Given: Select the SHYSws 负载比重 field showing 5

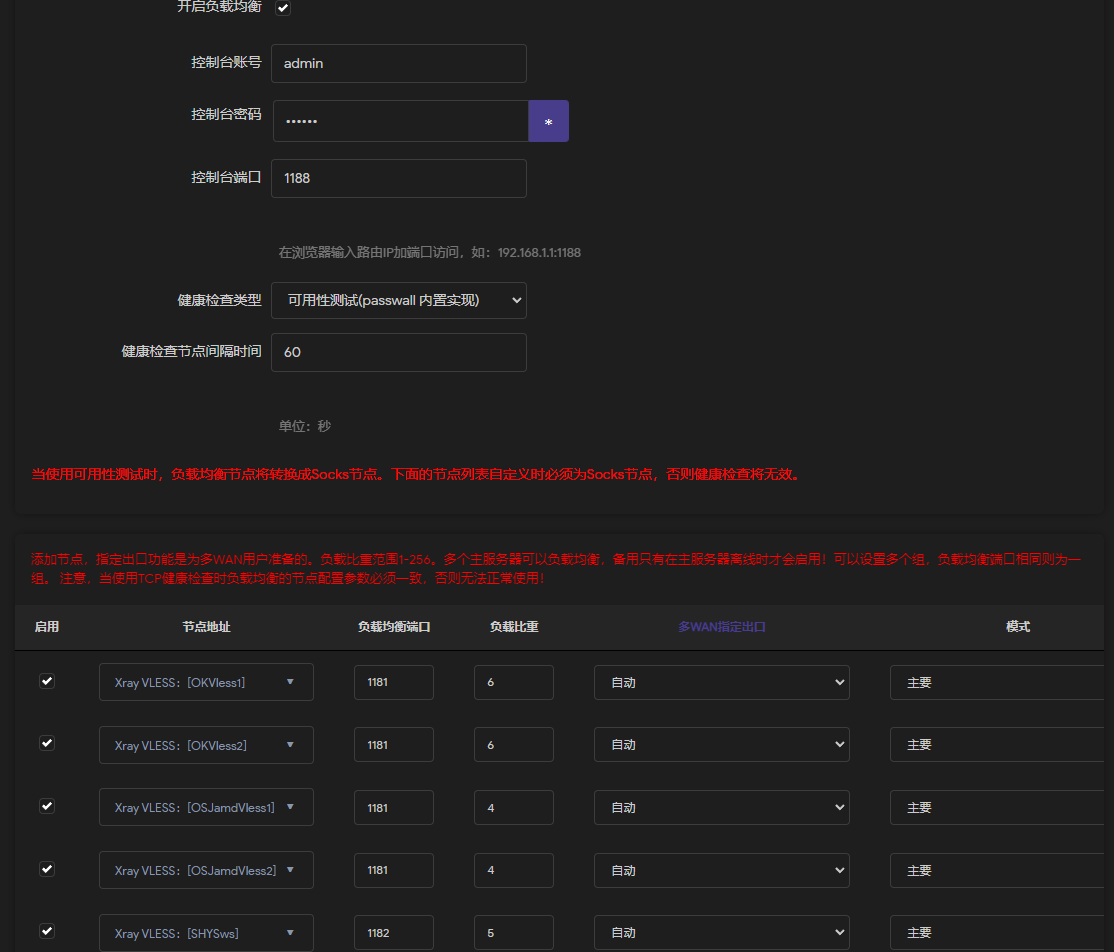Looking at the screenshot, I should (513, 932).
